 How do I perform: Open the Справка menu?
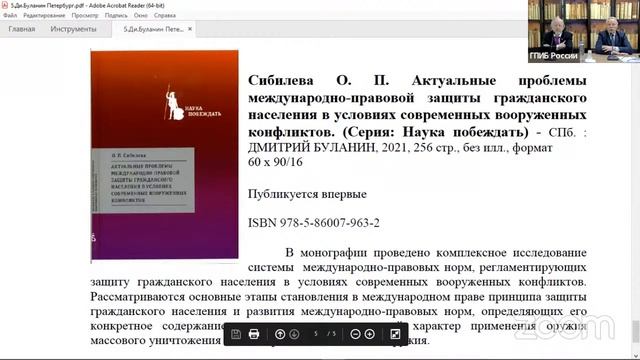click(165, 15)
